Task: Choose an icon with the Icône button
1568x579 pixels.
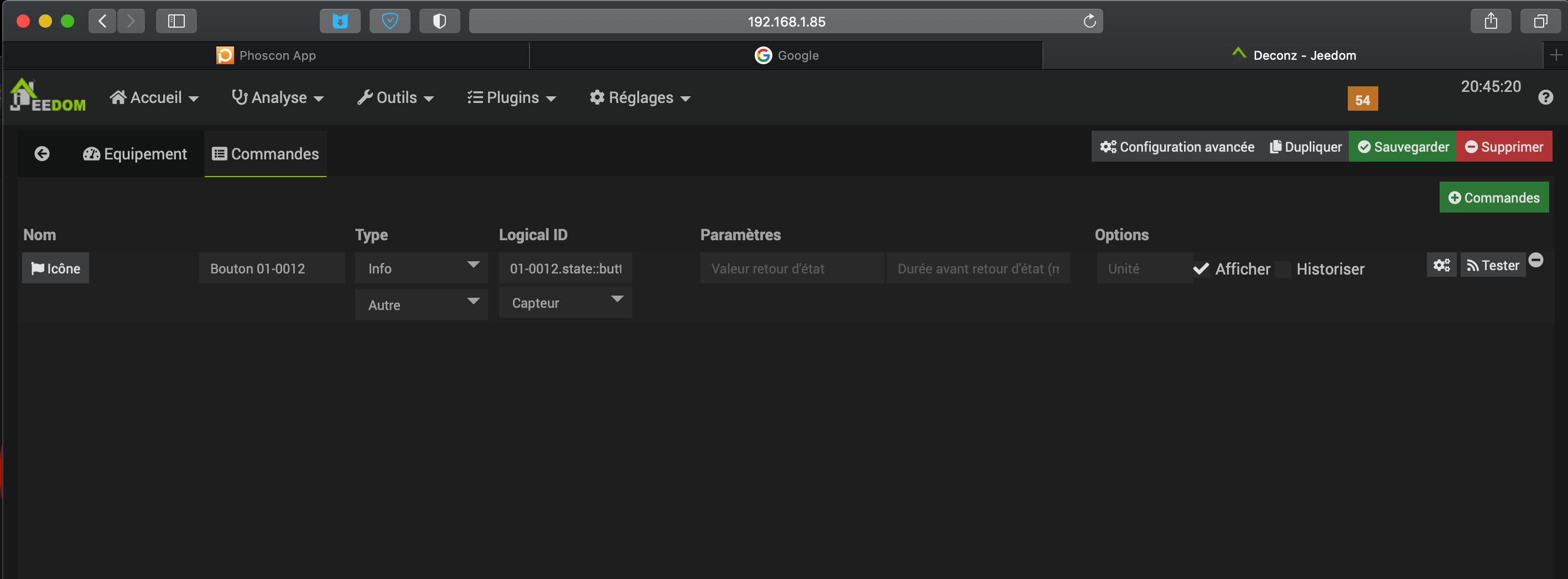Action: point(55,268)
